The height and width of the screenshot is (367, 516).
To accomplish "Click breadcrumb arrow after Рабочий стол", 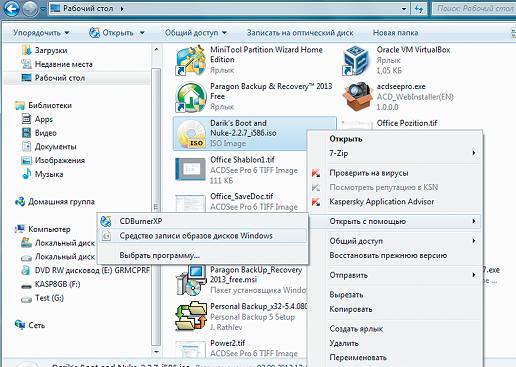I will [x=122, y=9].
